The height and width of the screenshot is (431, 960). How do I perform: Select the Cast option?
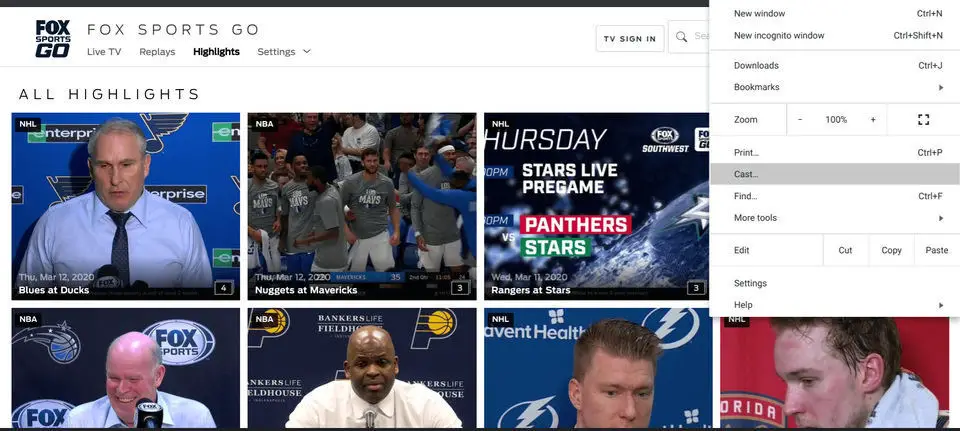tap(834, 174)
